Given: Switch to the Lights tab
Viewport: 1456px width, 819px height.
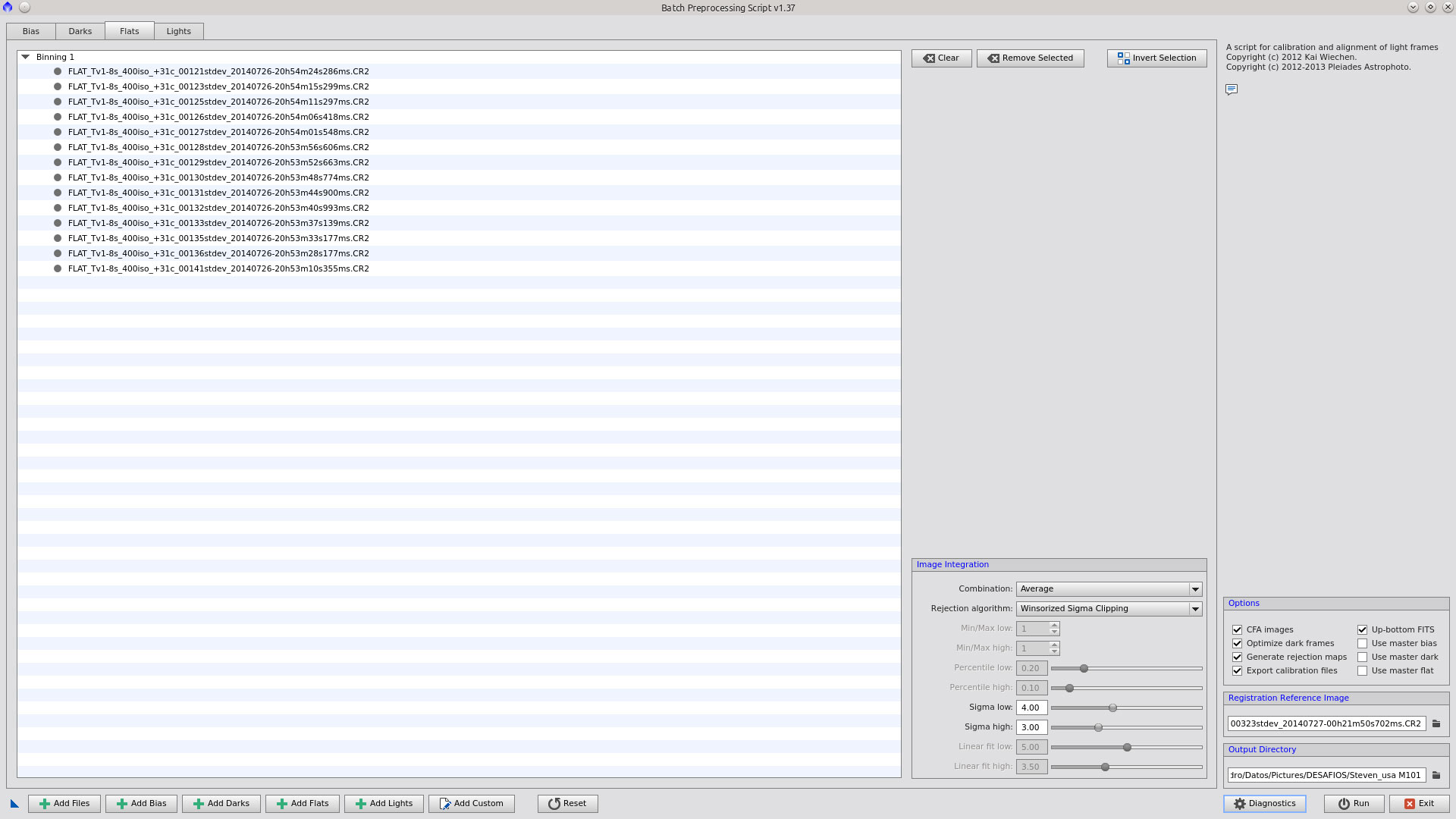Looking at the screenshot, I should [179, 31].
